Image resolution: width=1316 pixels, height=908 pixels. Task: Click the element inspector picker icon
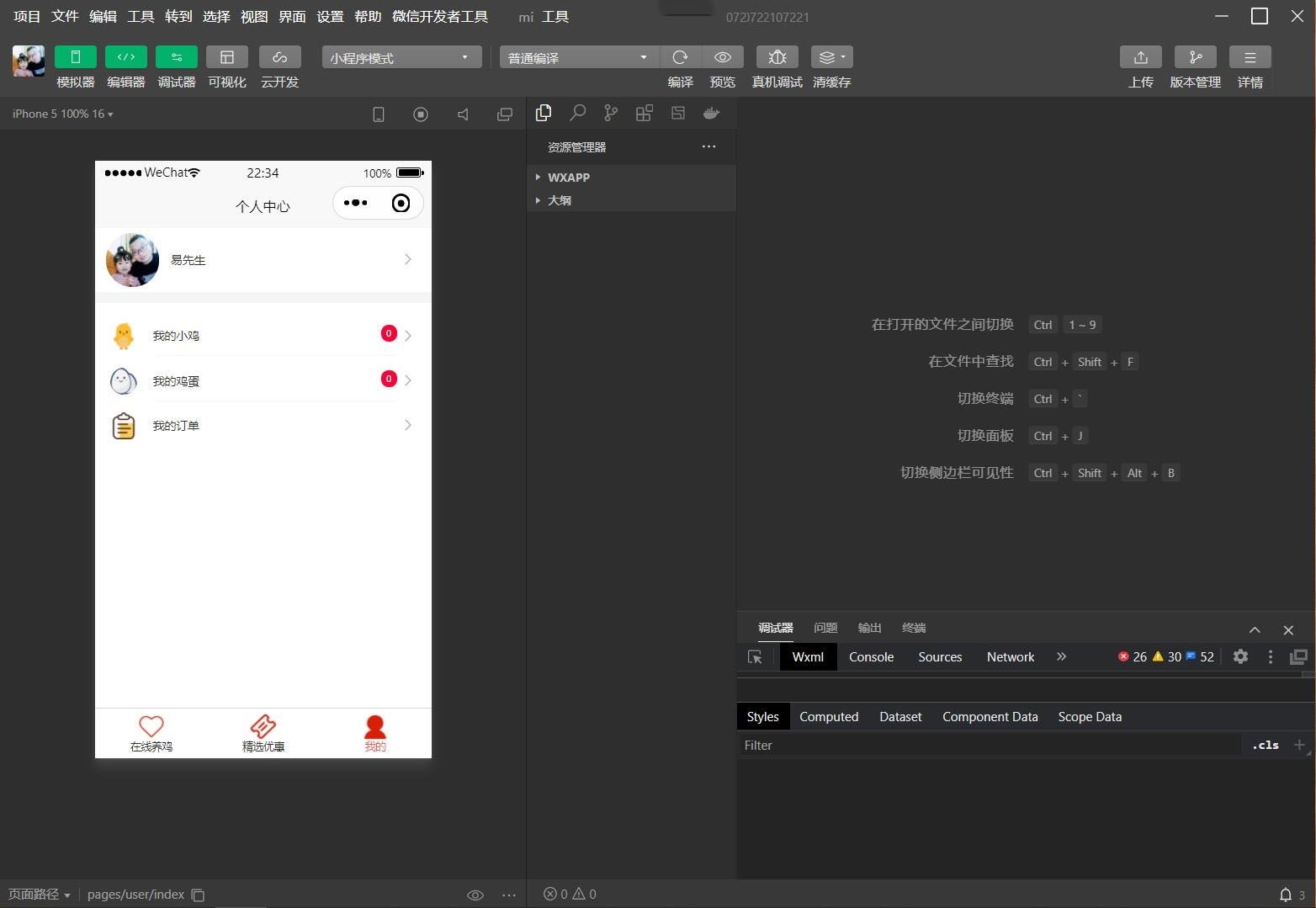click(x=755, y=657)
